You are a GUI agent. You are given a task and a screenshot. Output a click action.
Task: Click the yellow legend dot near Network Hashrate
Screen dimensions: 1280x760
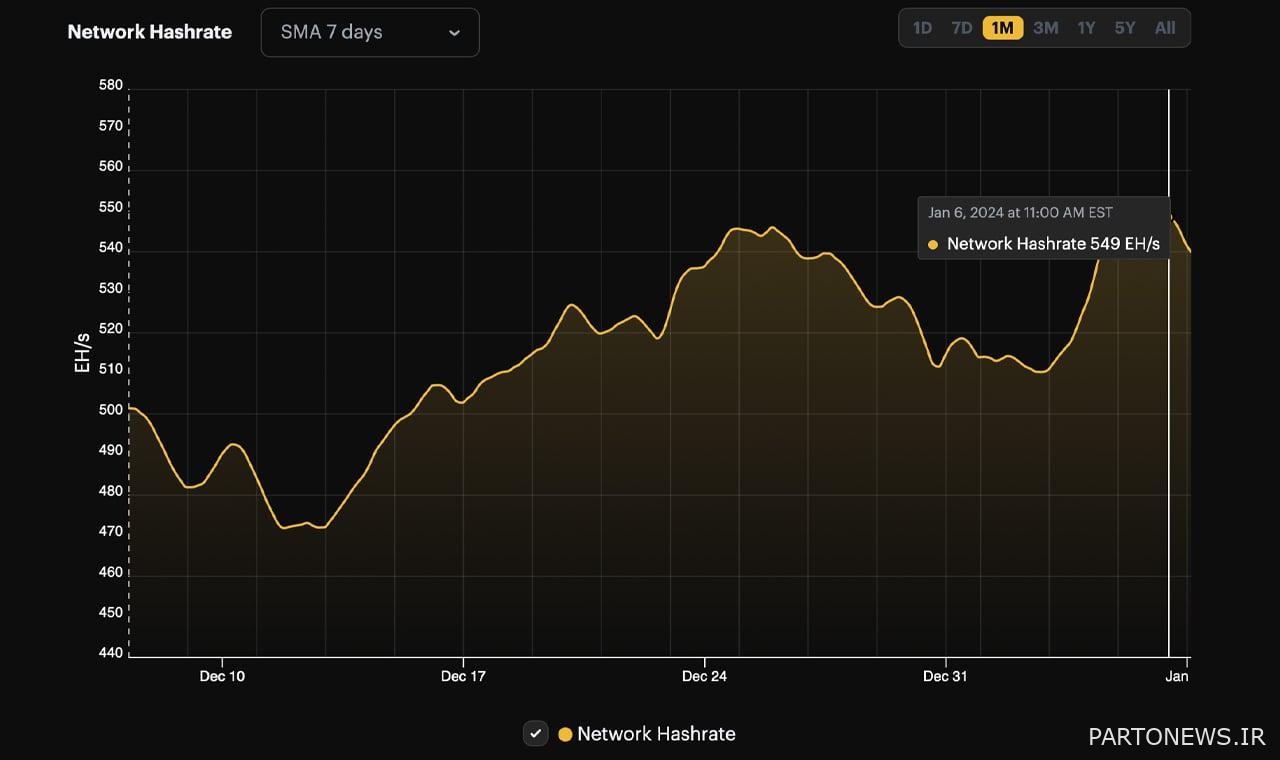(565, 733)
